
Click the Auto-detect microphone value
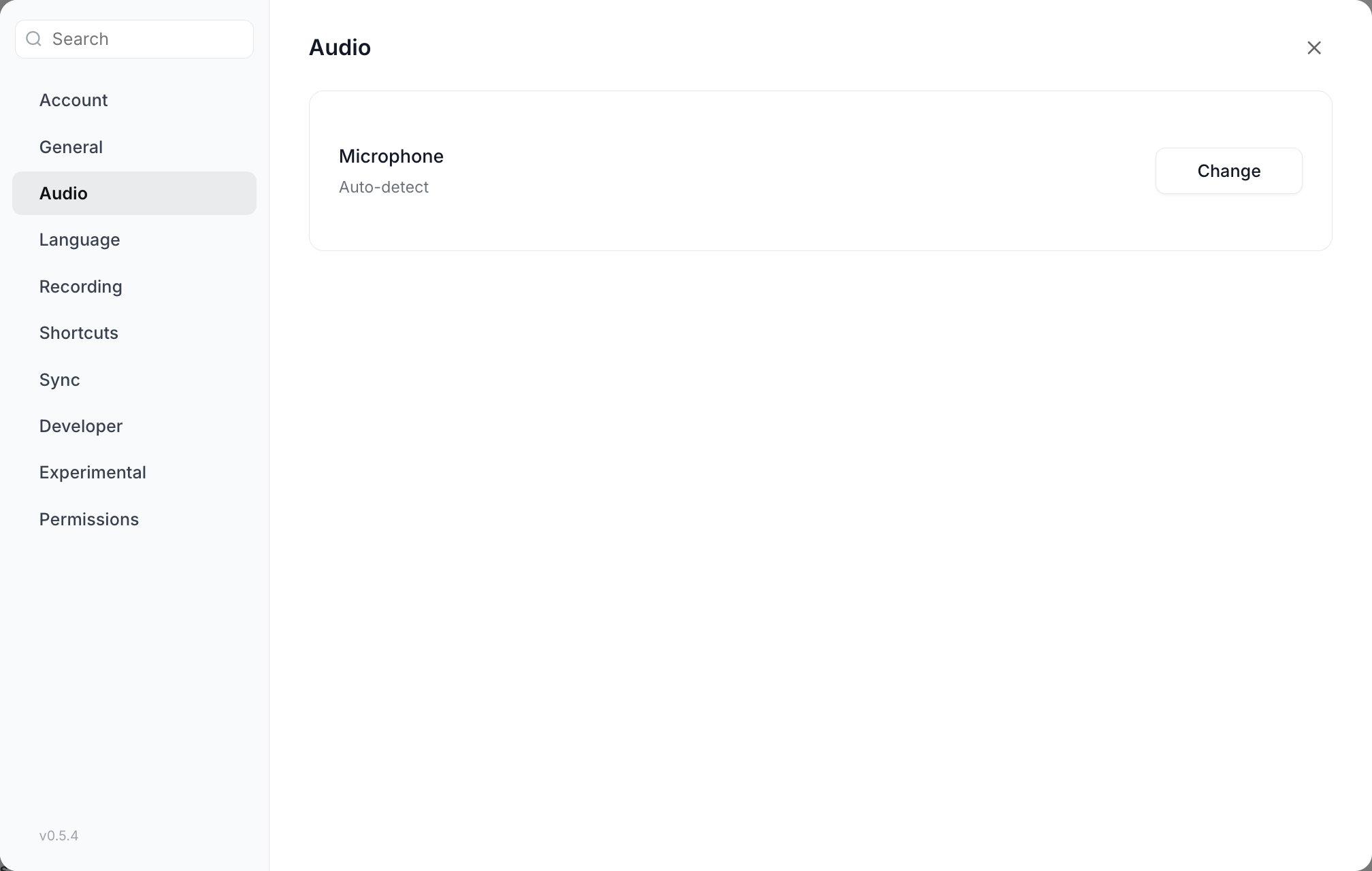384,187
